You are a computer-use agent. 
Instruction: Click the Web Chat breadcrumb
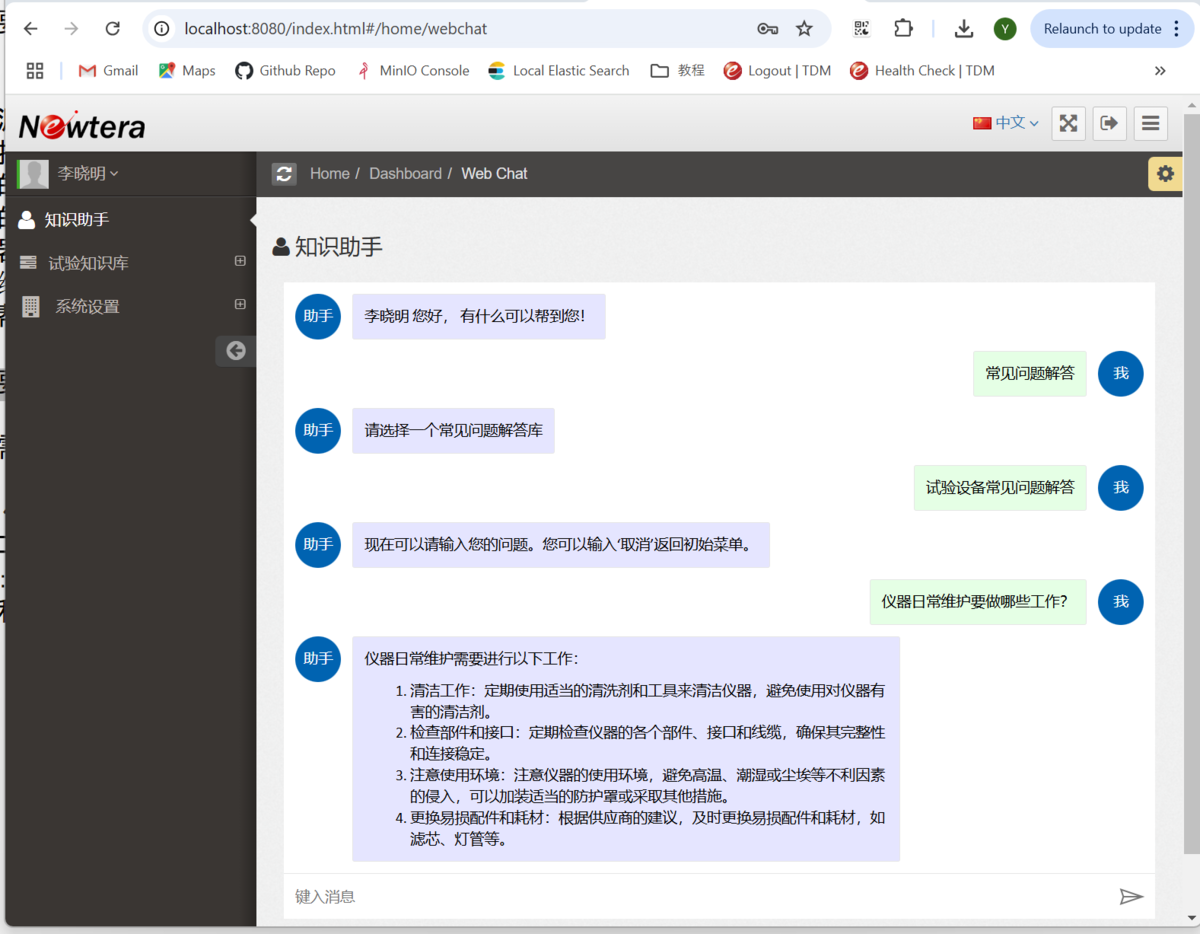[494, 174]
